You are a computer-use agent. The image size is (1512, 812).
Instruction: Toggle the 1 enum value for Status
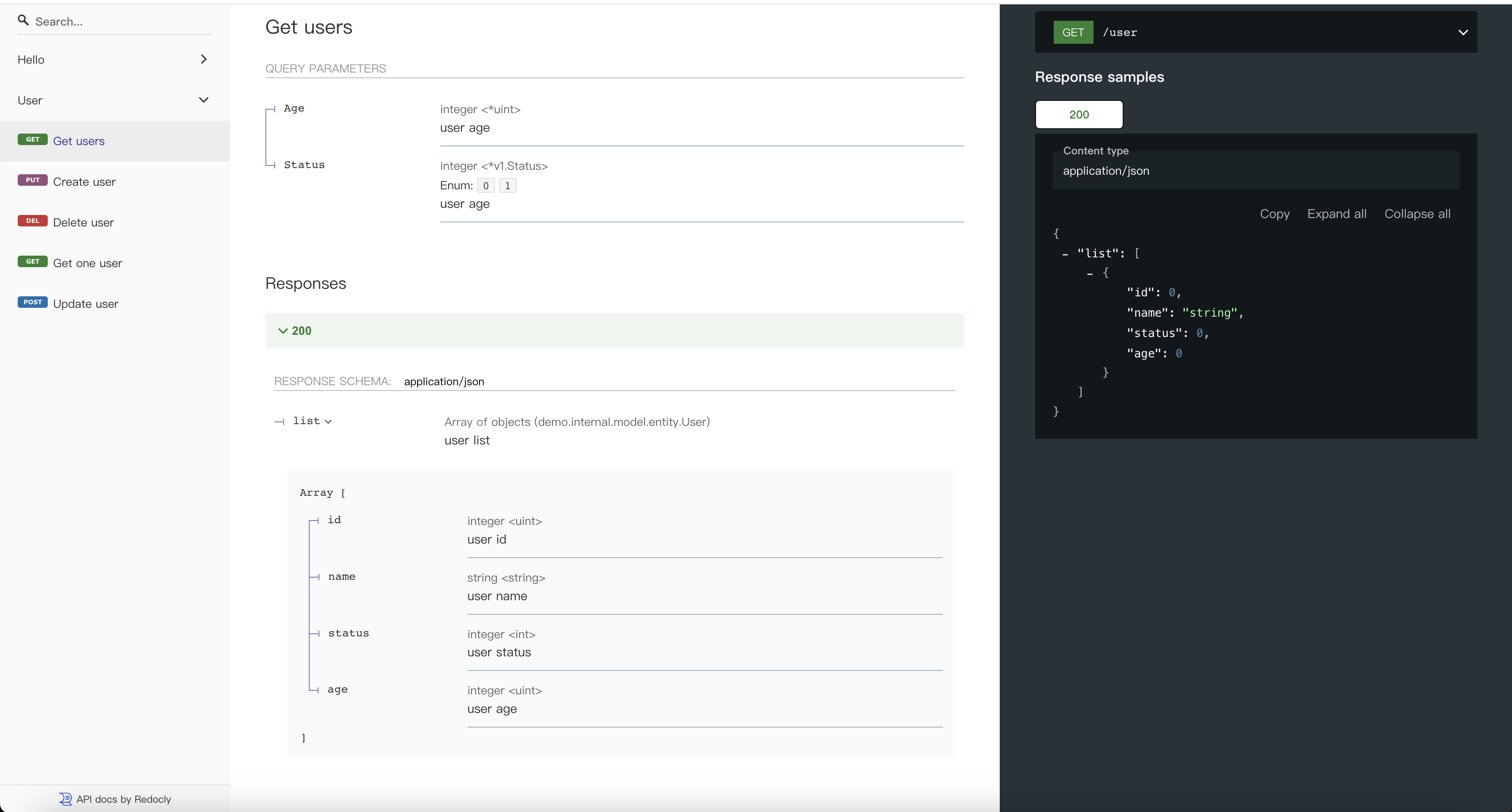507,185
